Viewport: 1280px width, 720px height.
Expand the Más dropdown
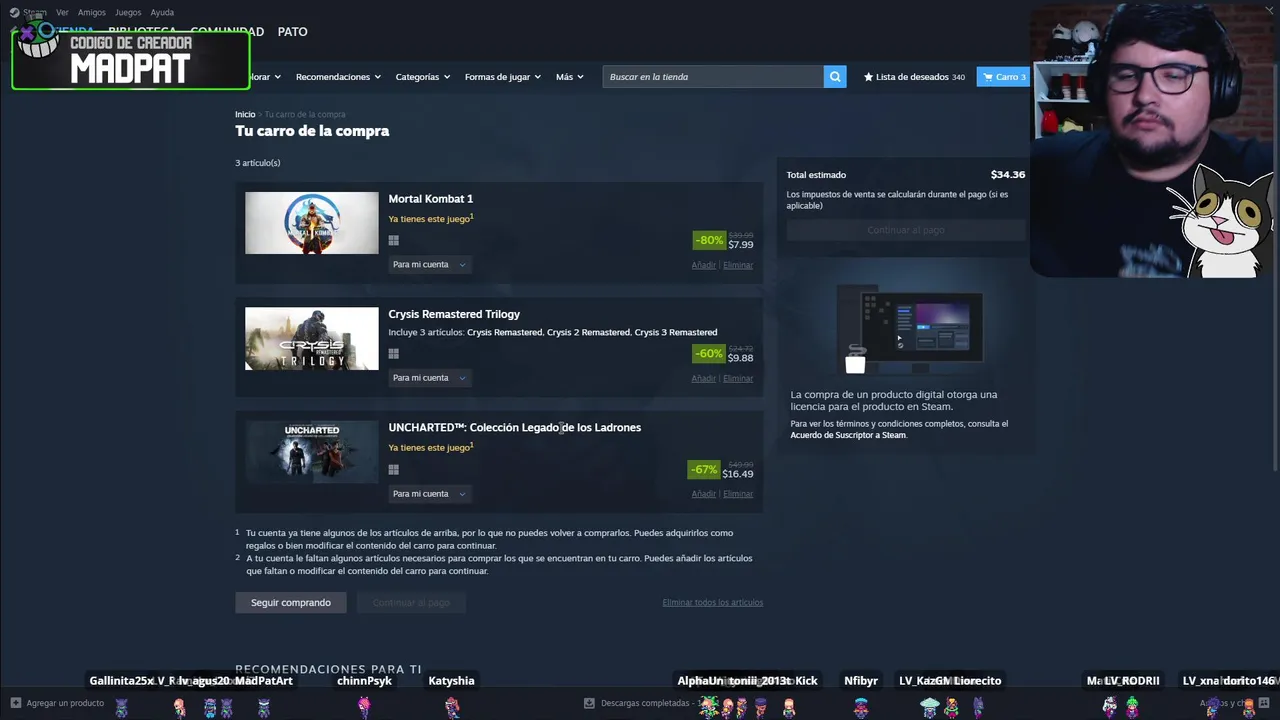click(x=570, y=77)
